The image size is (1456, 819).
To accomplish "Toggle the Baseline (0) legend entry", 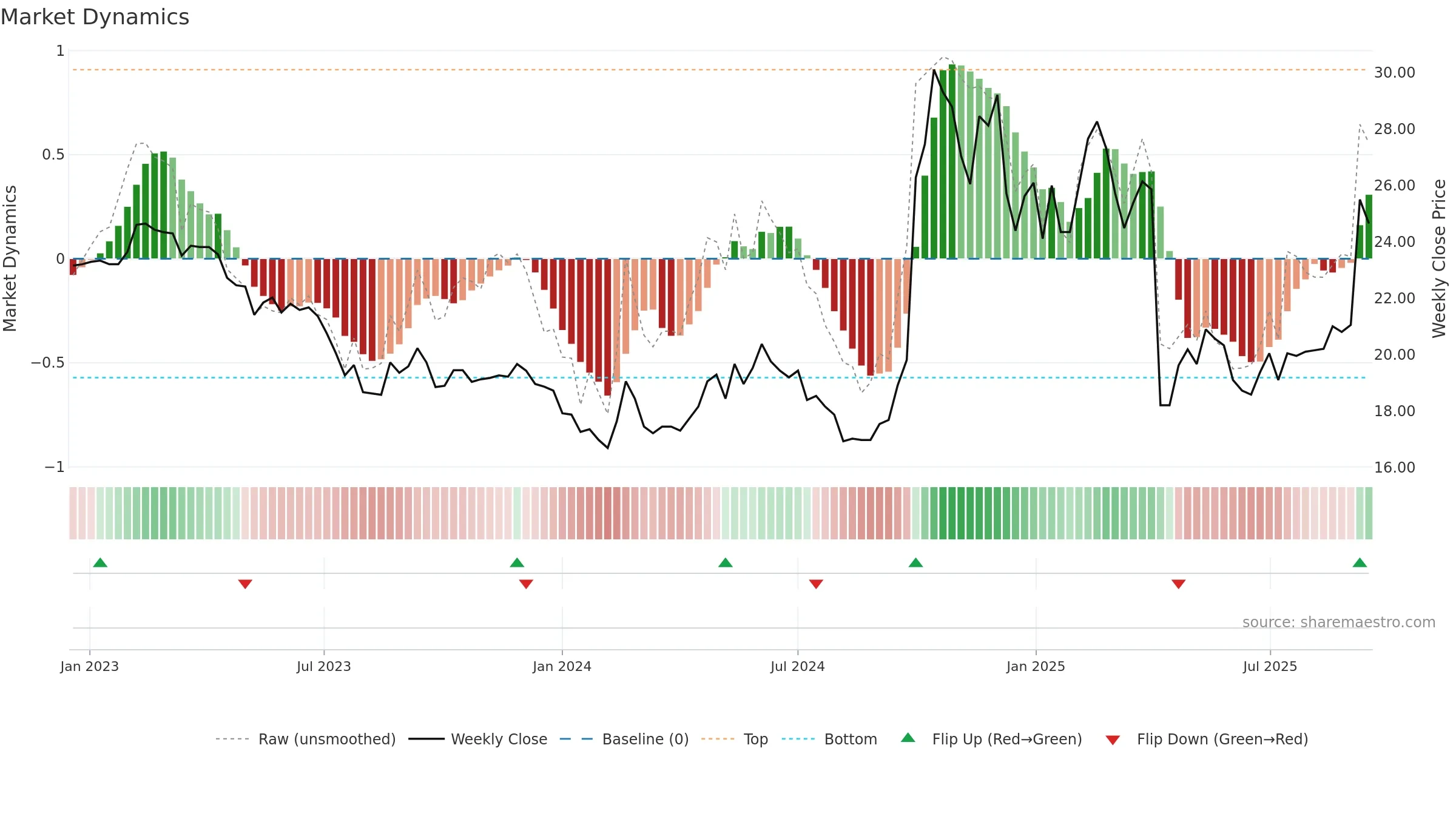I will pyautogui.click(x=624, y=739).
